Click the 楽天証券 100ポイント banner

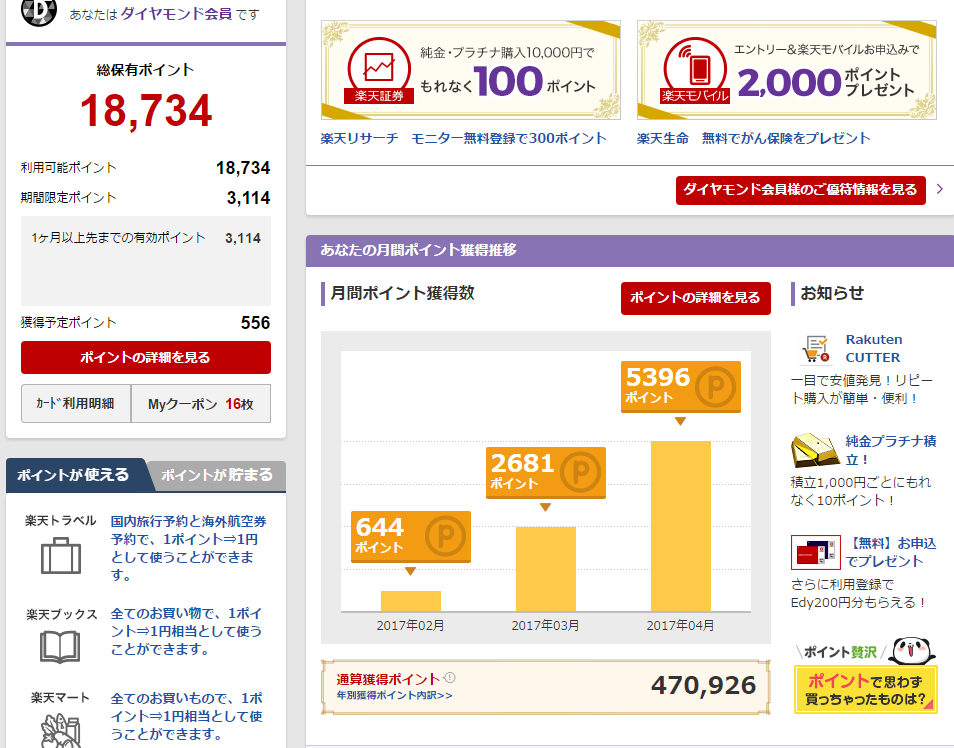(x=471, y=70)
